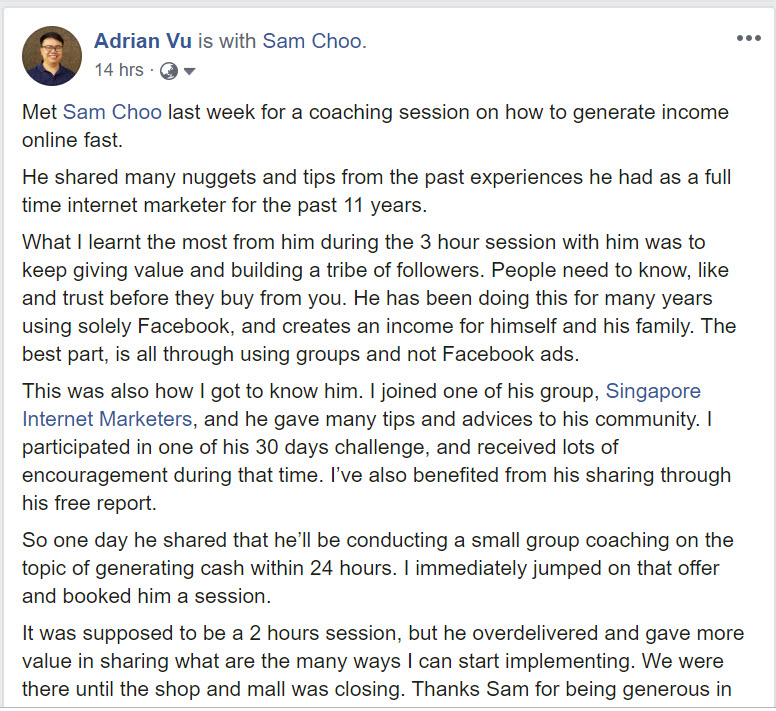Image resolution: width=776 pixels, height=711 pixels.
Task: Click the Internet Marketers link text
Action: tap(107, 419)
